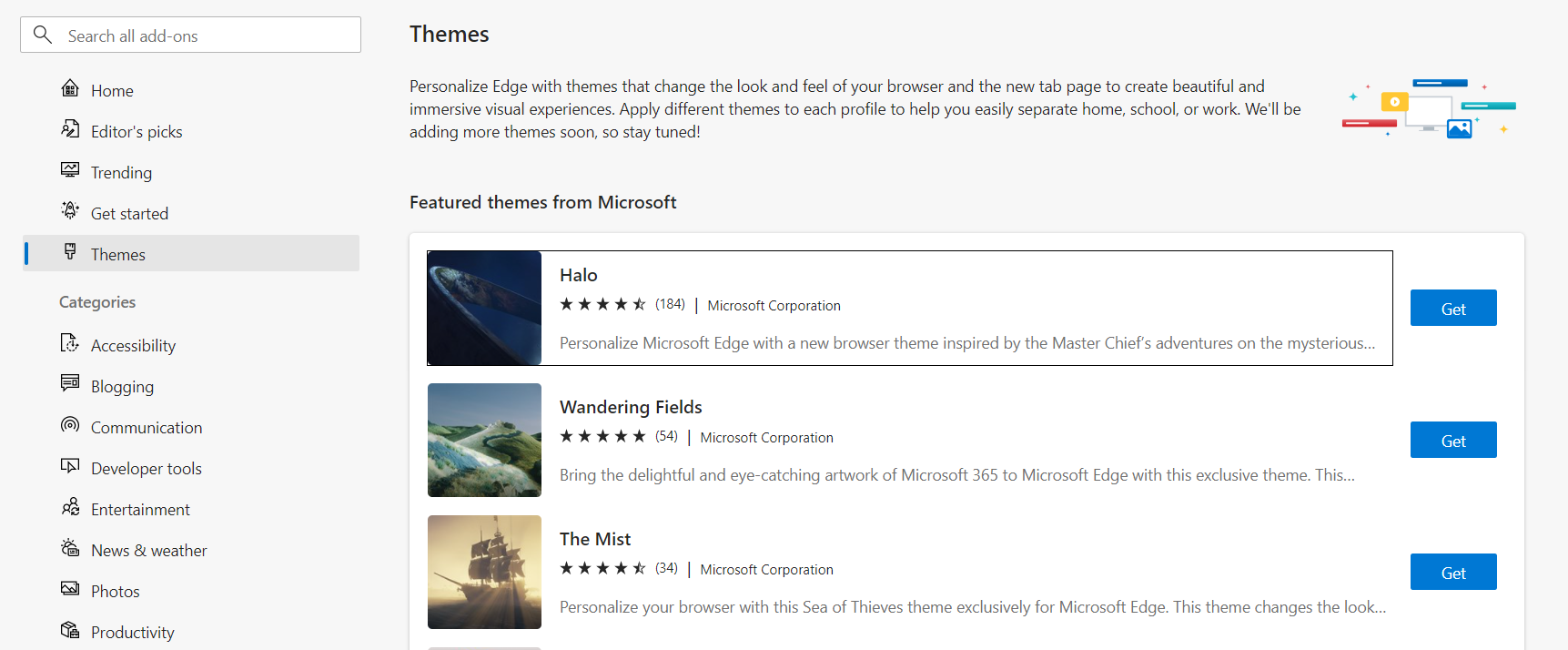
Task: Open the Halo theme details
Action: (579, 274)
